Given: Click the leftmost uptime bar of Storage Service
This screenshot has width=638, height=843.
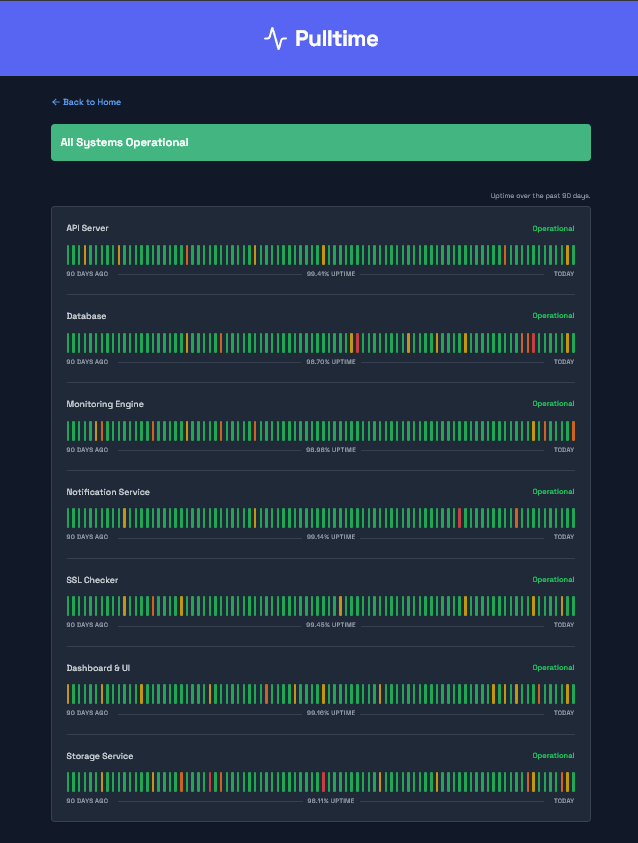Looking at the screenshot, I should click(x=68, y=783).
